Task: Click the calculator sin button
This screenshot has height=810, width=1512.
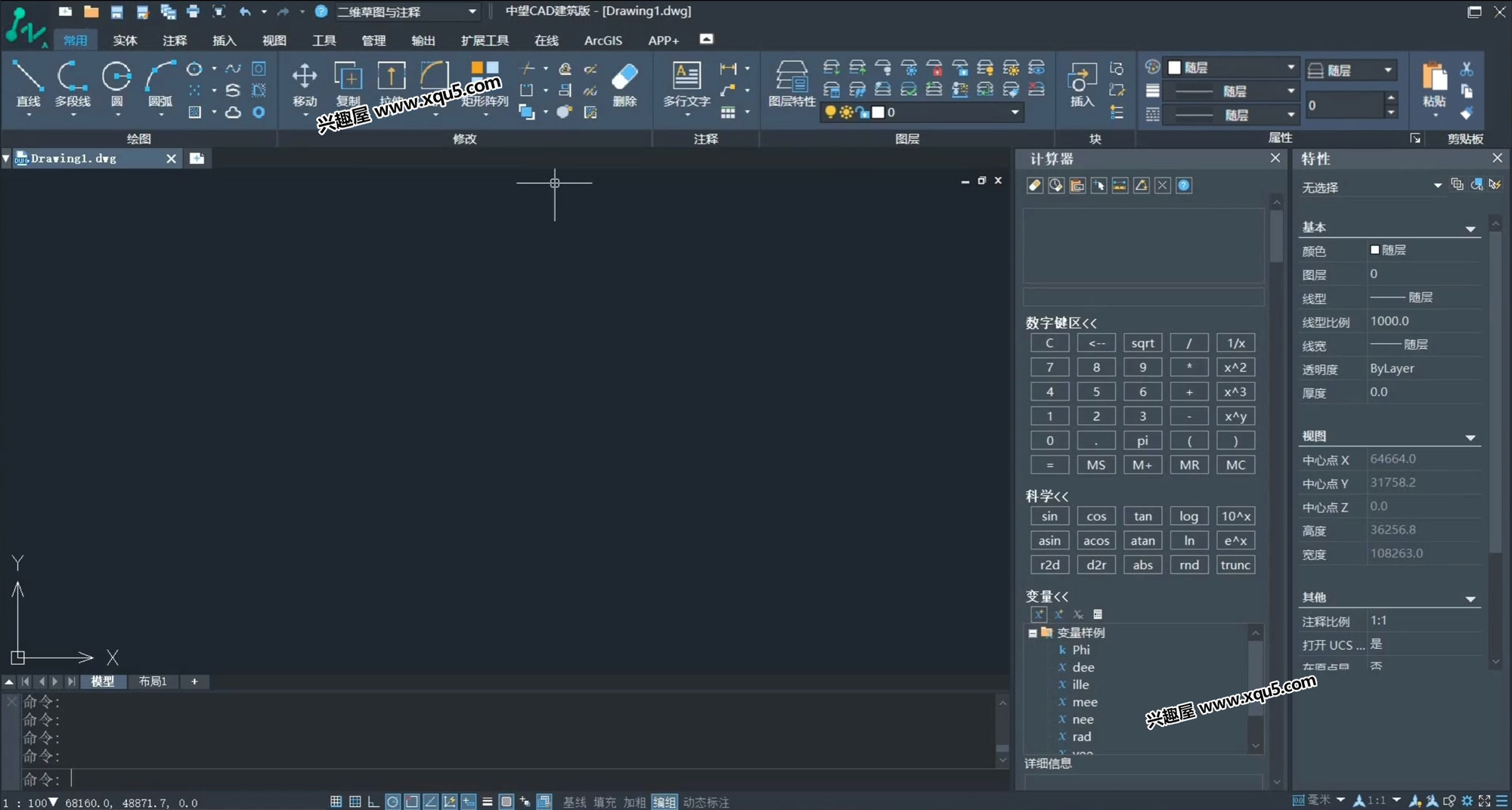Action: 1049,516
